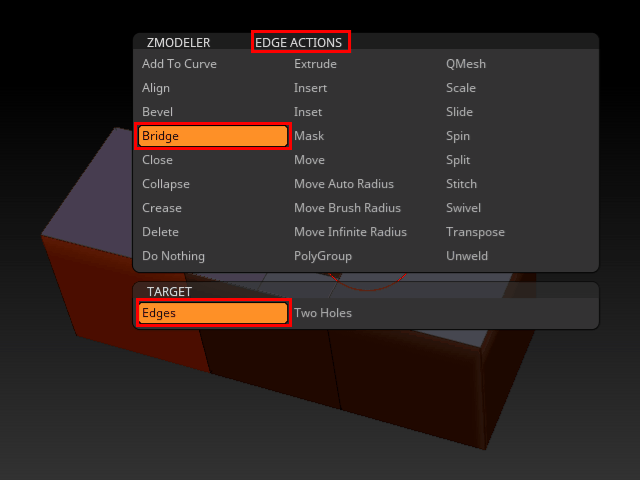The height and width of the screenshot is (480, 640).
Task: Choose the Crease action
Action: pyautogui.click(x=162, y=208)
